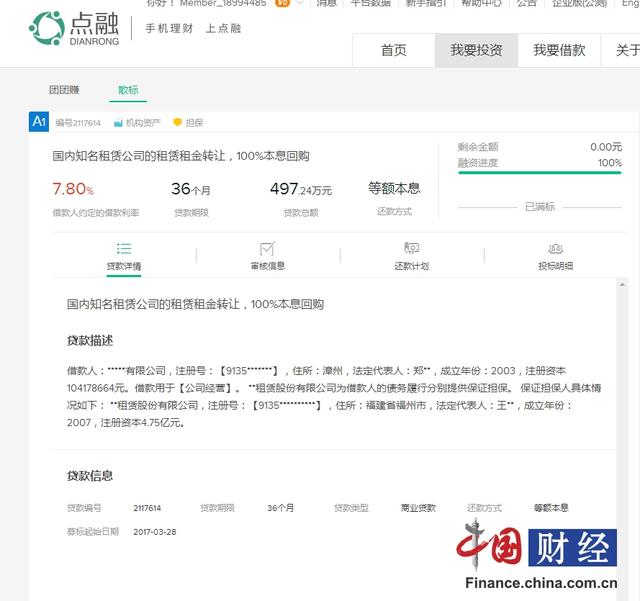
Task: Open the 首页 navigation tab
Action: coord(393,50)
